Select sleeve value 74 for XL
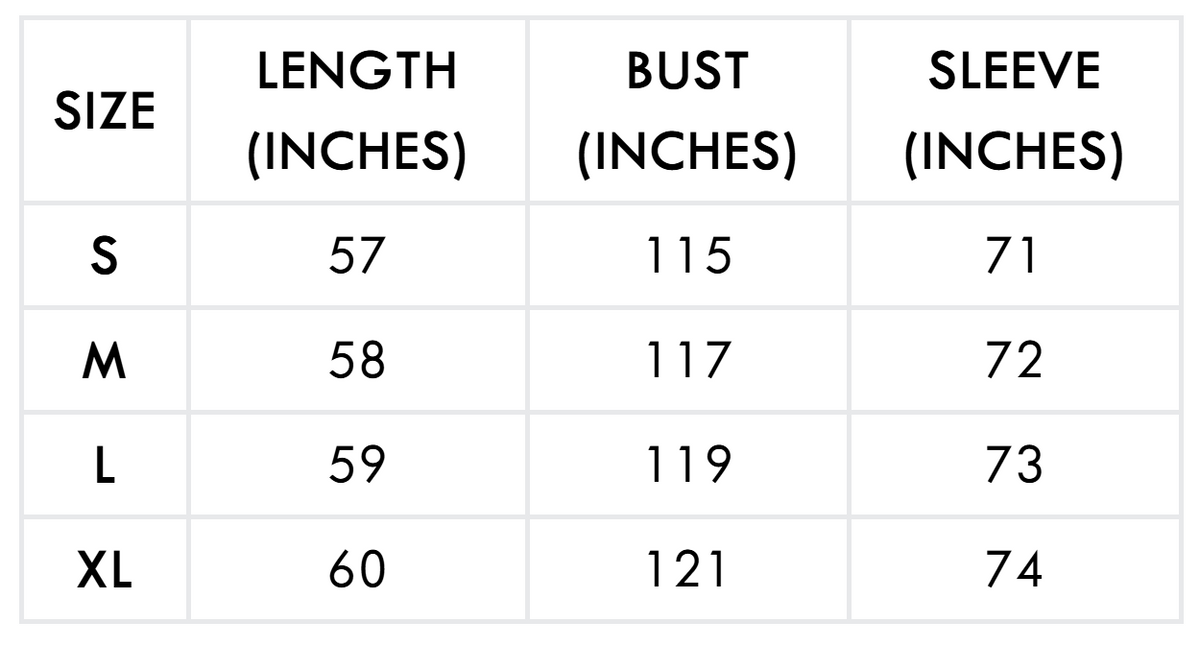Viewport: 1200px width, 646px height. click(x=1014, y=570)
